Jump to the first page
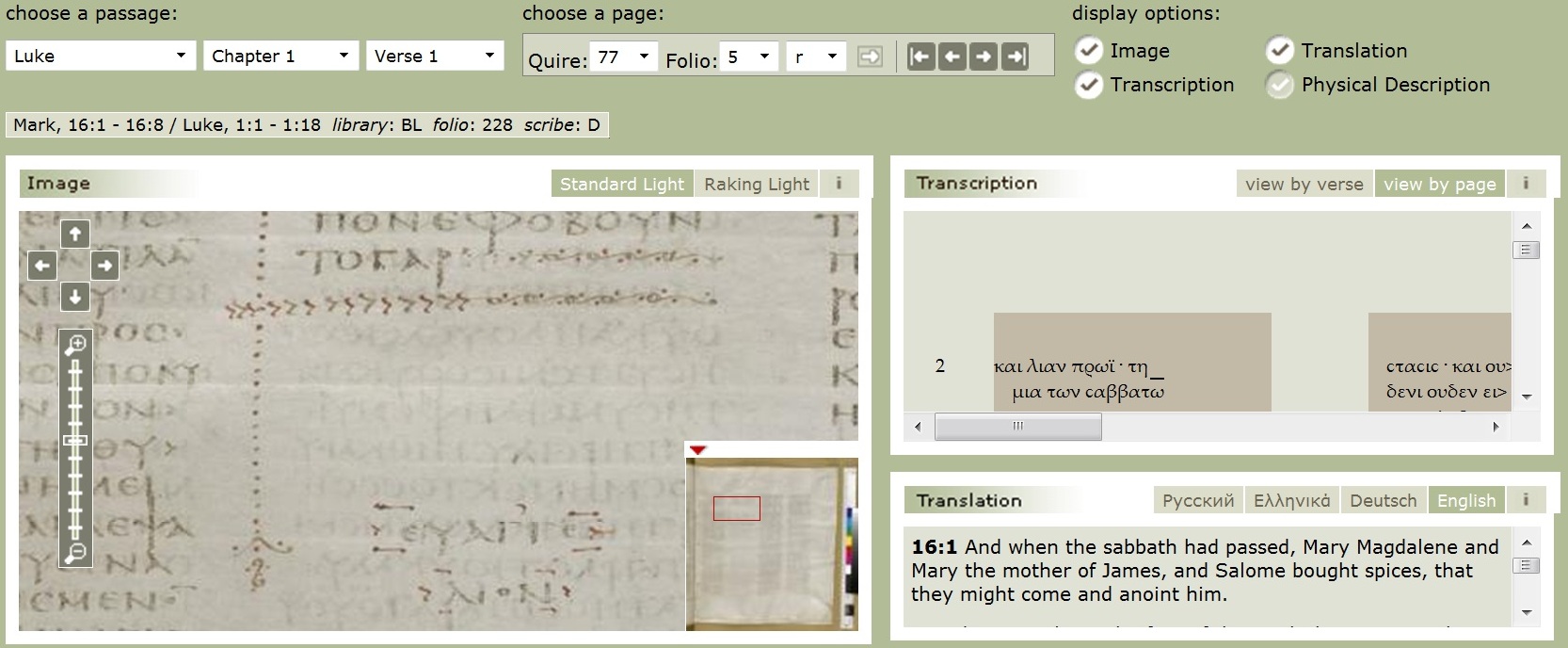Image resolution: width=1568 pixels, height=648 pixels. [920, 57]
